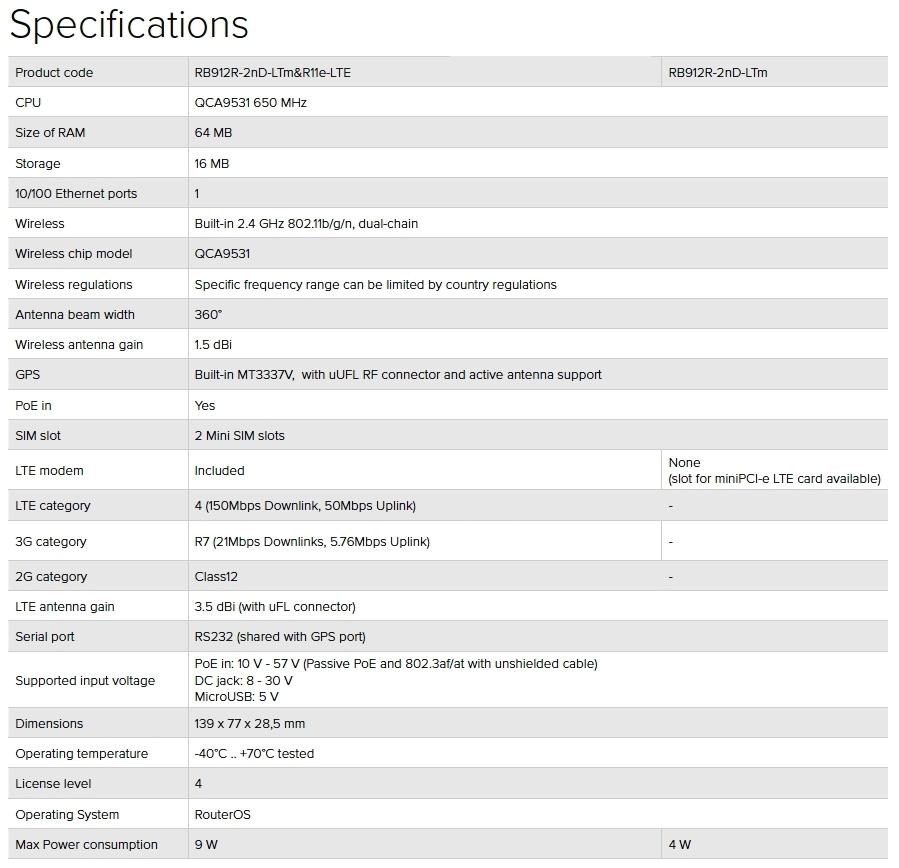Click the Wireless regulations description text
Viewport: 899px width, 868px height.
(x=375, y=285)
